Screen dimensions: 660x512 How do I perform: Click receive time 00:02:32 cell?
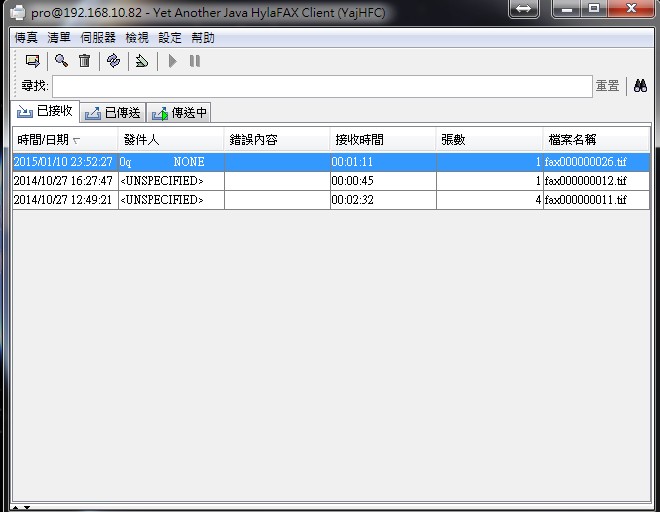pos(383,200)
